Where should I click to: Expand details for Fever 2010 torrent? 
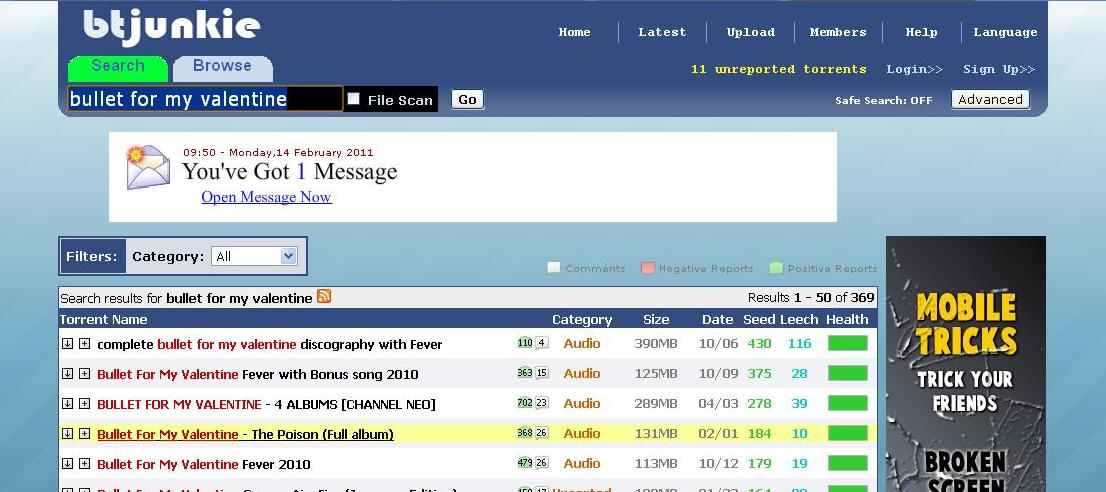click(85, 464)
